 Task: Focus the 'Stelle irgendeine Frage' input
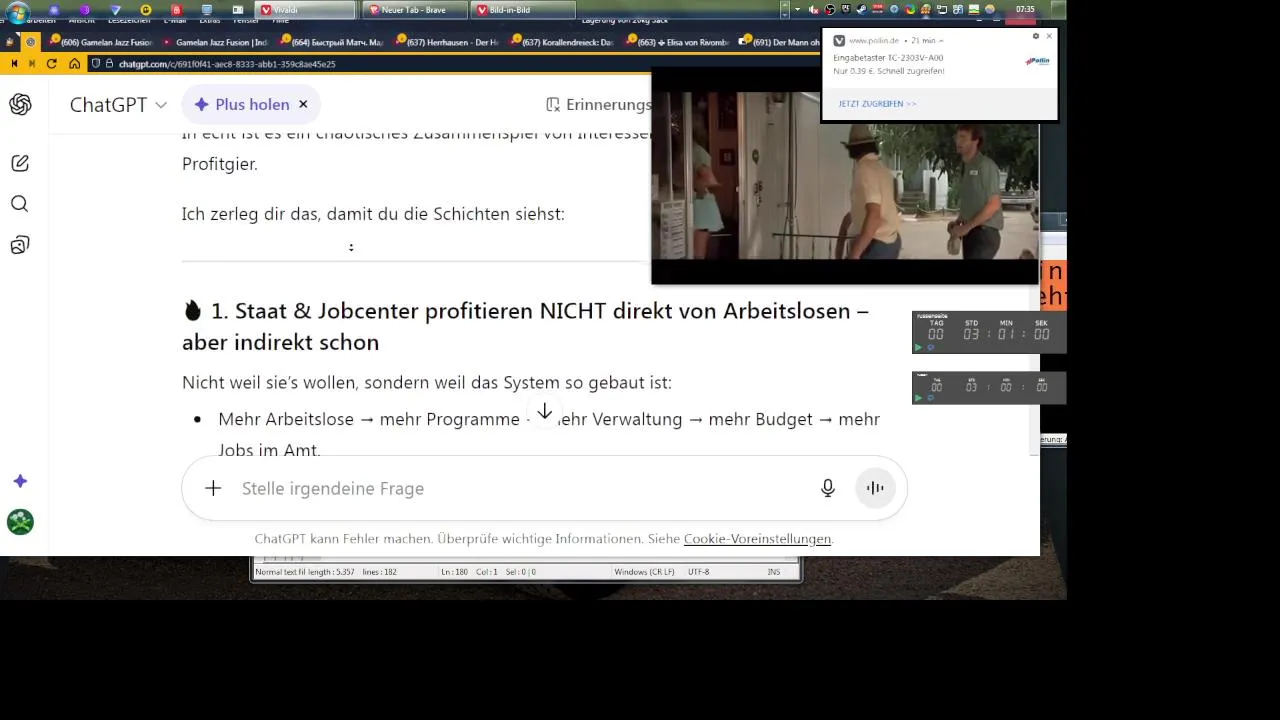(x=520, y=488)
